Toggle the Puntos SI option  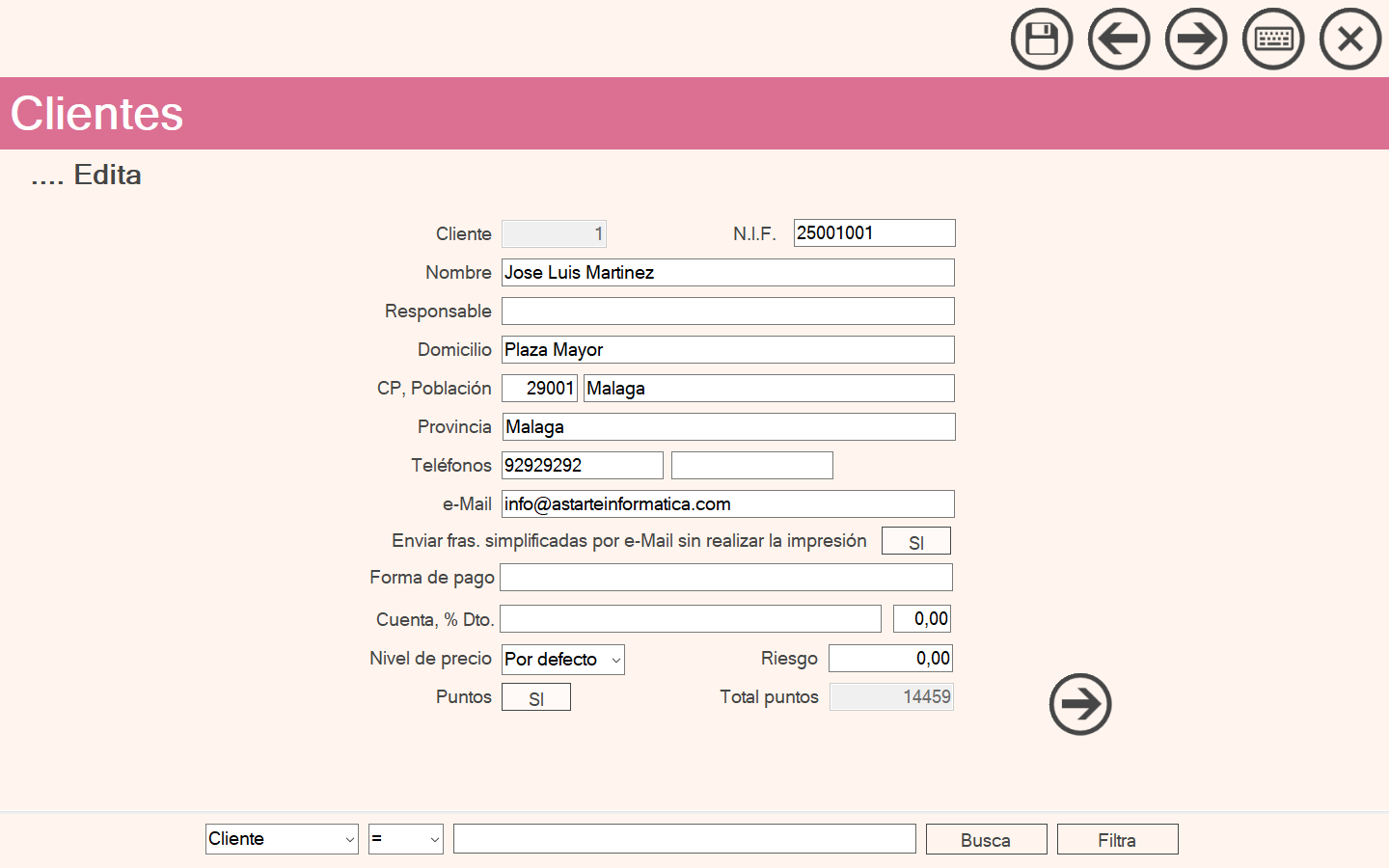point(535,697)
